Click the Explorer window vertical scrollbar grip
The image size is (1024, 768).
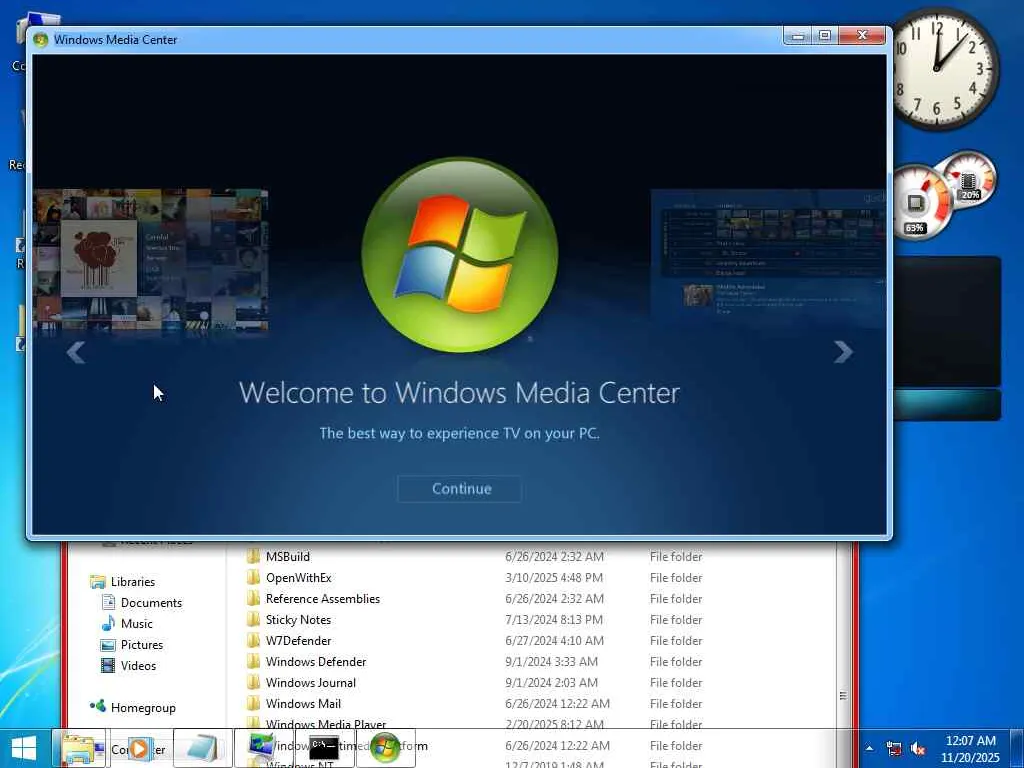coord(842,696)
